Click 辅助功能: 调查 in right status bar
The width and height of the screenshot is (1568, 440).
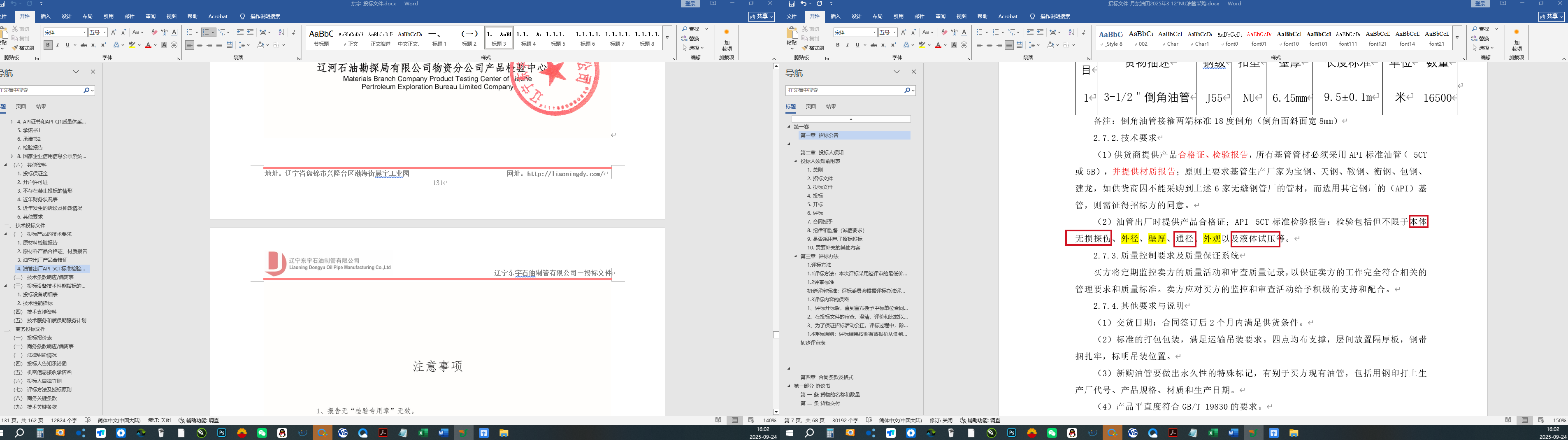(x=980, y=421)
